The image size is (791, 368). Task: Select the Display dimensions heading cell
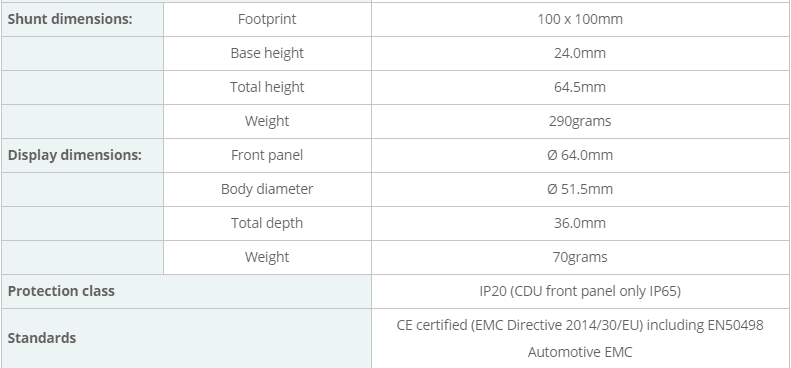point(82,155)
